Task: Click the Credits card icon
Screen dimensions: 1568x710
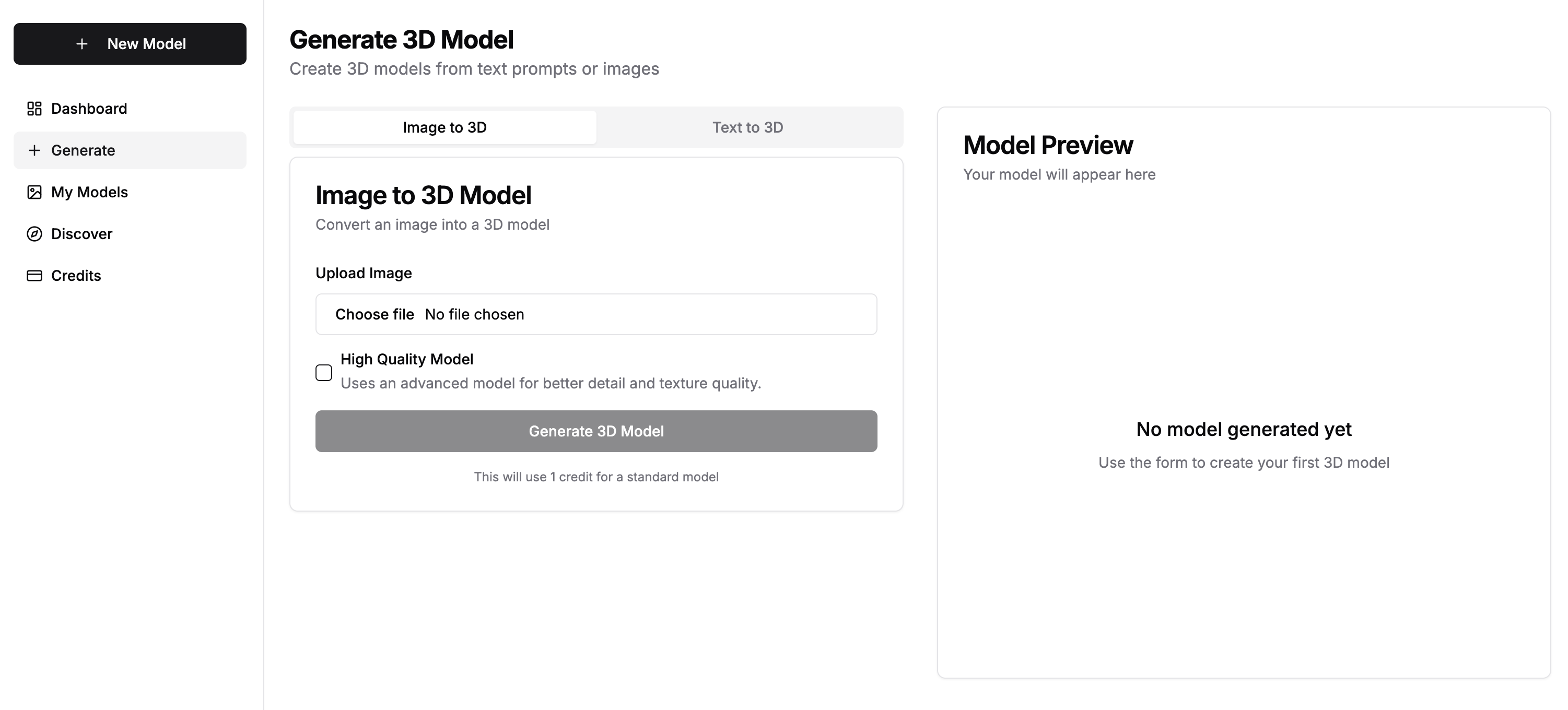Action: click(x=34, y=276)
